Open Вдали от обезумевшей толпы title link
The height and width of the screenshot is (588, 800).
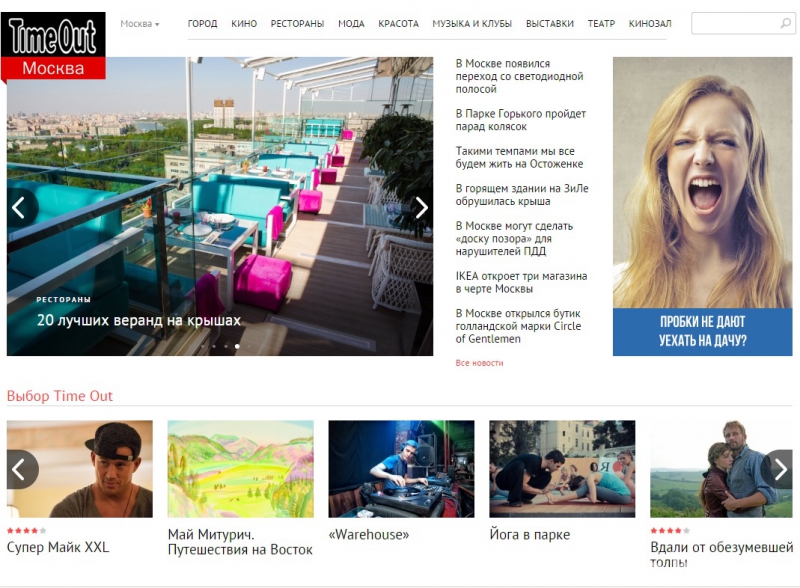point(721,554)
